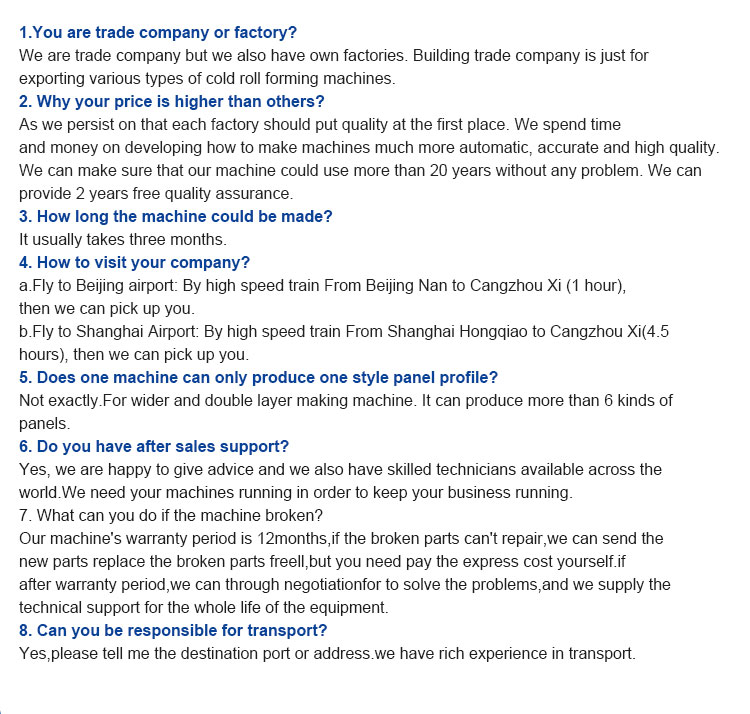Click the text 'exporting various types of cold roll forming machines.'
This screenshot has width=750, height=714.
tap(207, 78)
